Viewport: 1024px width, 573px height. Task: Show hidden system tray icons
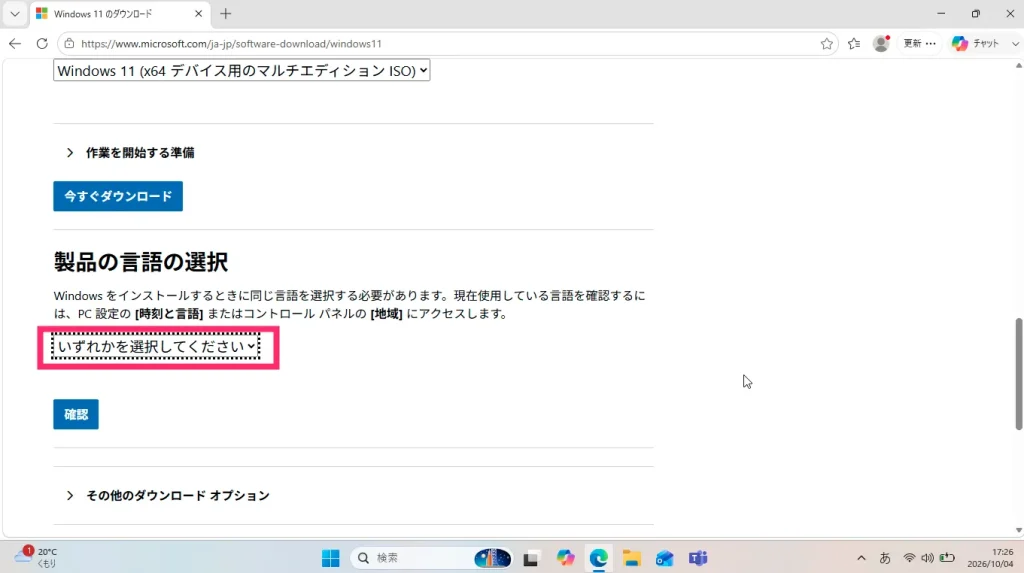click(861, 558)
